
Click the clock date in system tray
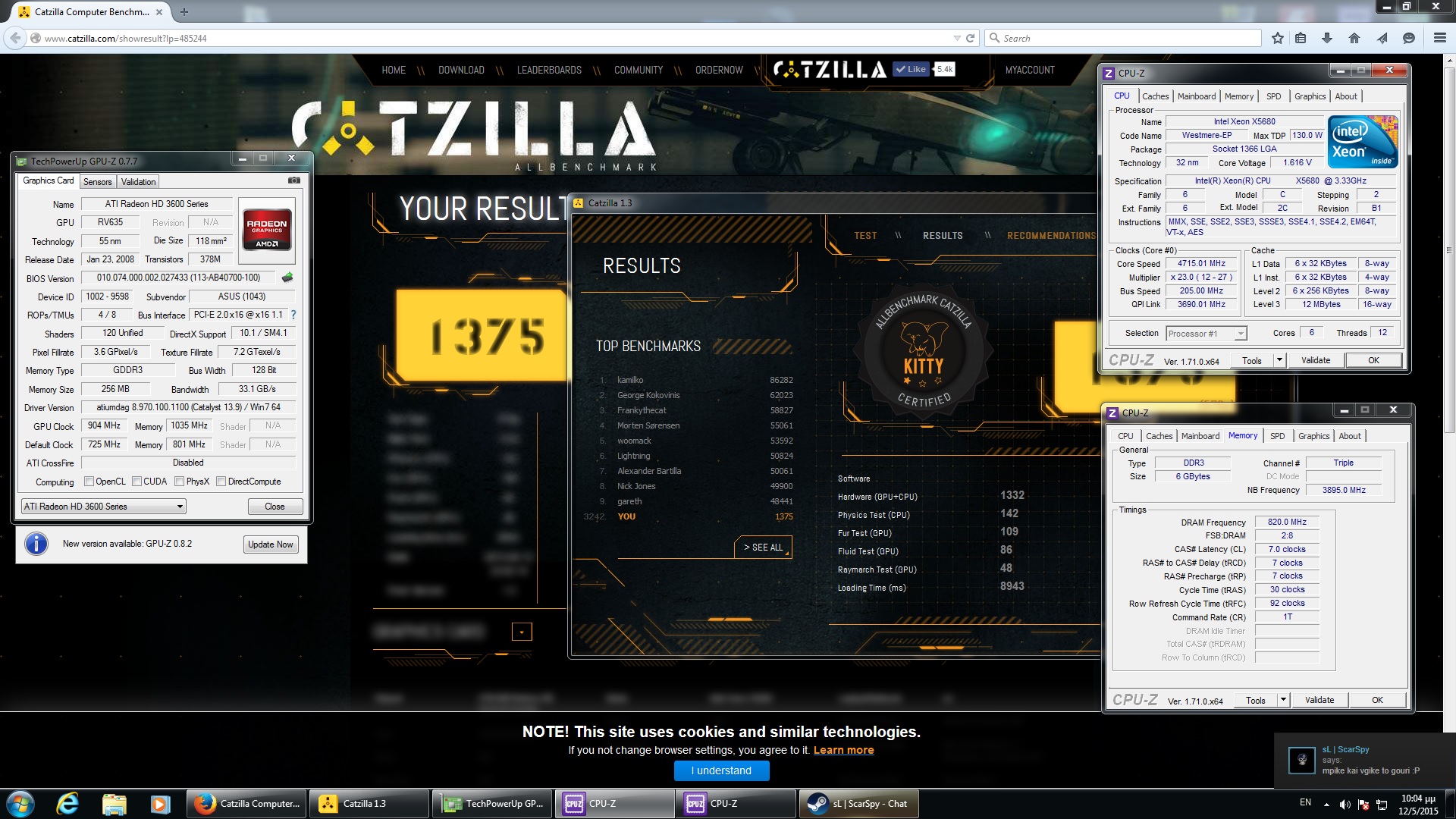pyautogui.click(x=1418, y=805)
